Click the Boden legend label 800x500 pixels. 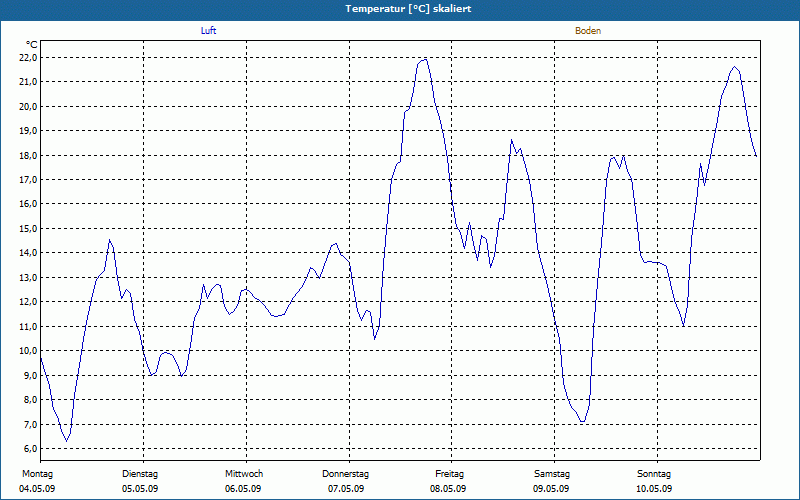pyautogui.click(x=588, y=31)
